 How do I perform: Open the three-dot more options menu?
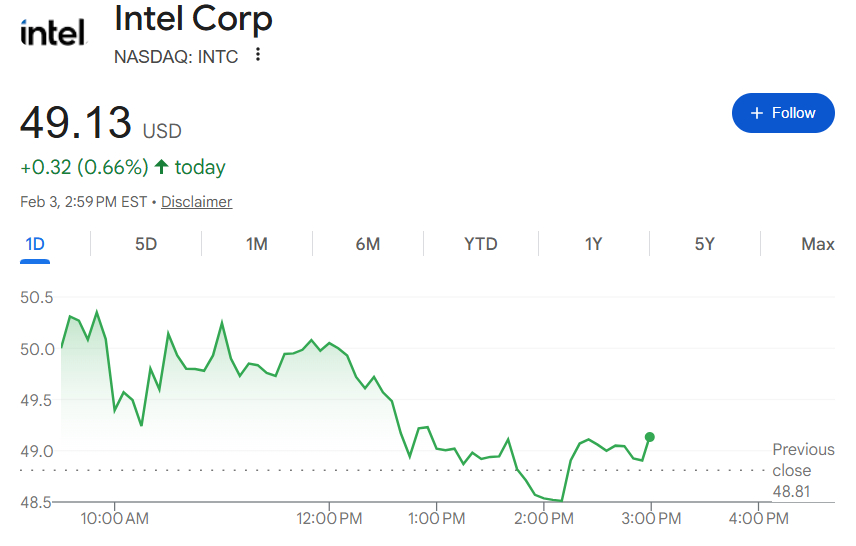[259, 55]
